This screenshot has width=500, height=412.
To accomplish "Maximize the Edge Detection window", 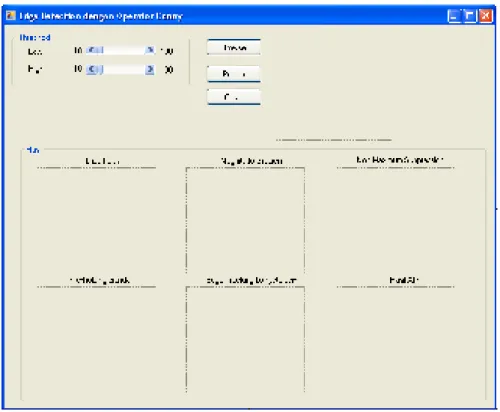I will point(470,16).
